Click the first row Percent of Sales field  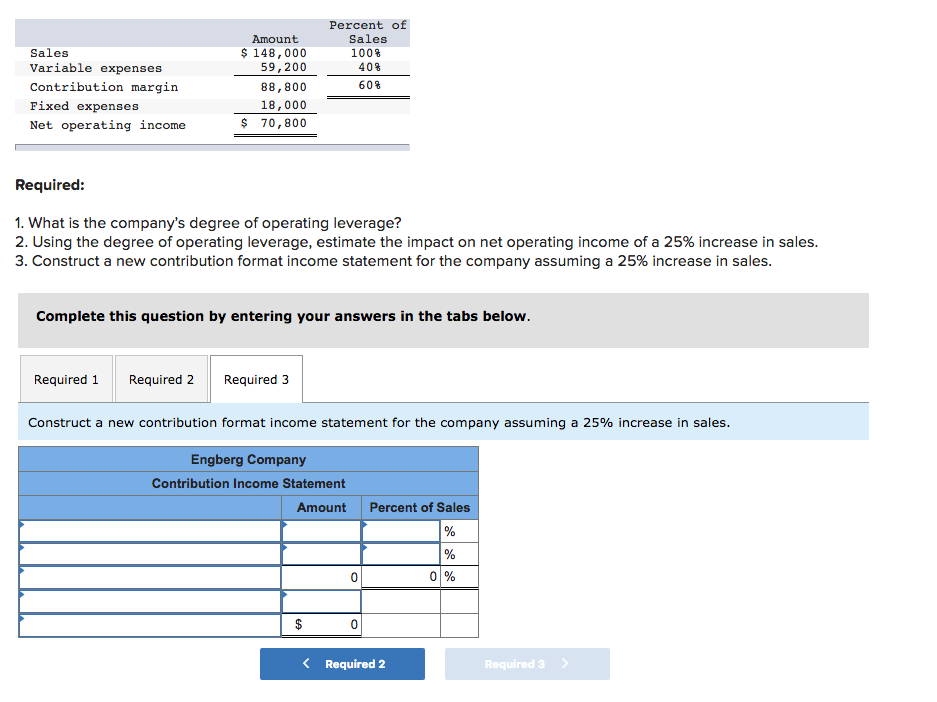pyautogui.click(x=401, y=531)
